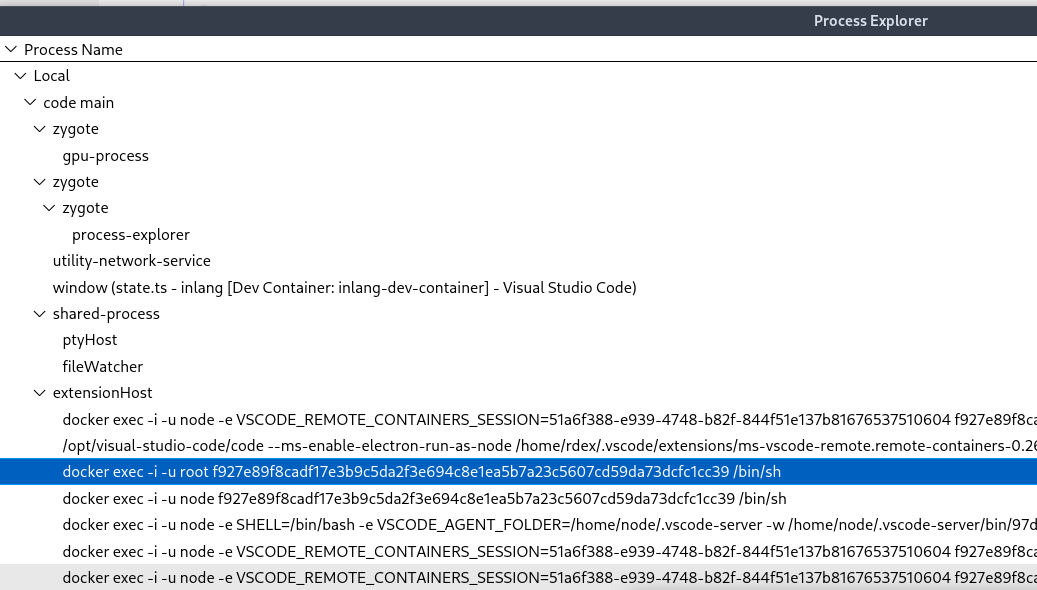Collapse the first zygote process entry
This screenshot has height=590, width=1037.
coord(40,128)
